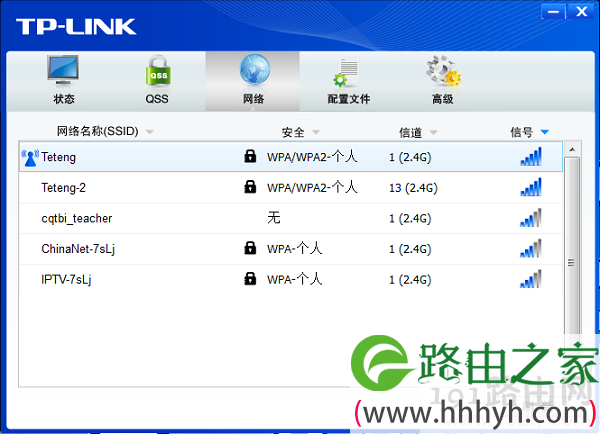Switch to the 状态 tab label
600x434 pixels.
click(64, 99)
